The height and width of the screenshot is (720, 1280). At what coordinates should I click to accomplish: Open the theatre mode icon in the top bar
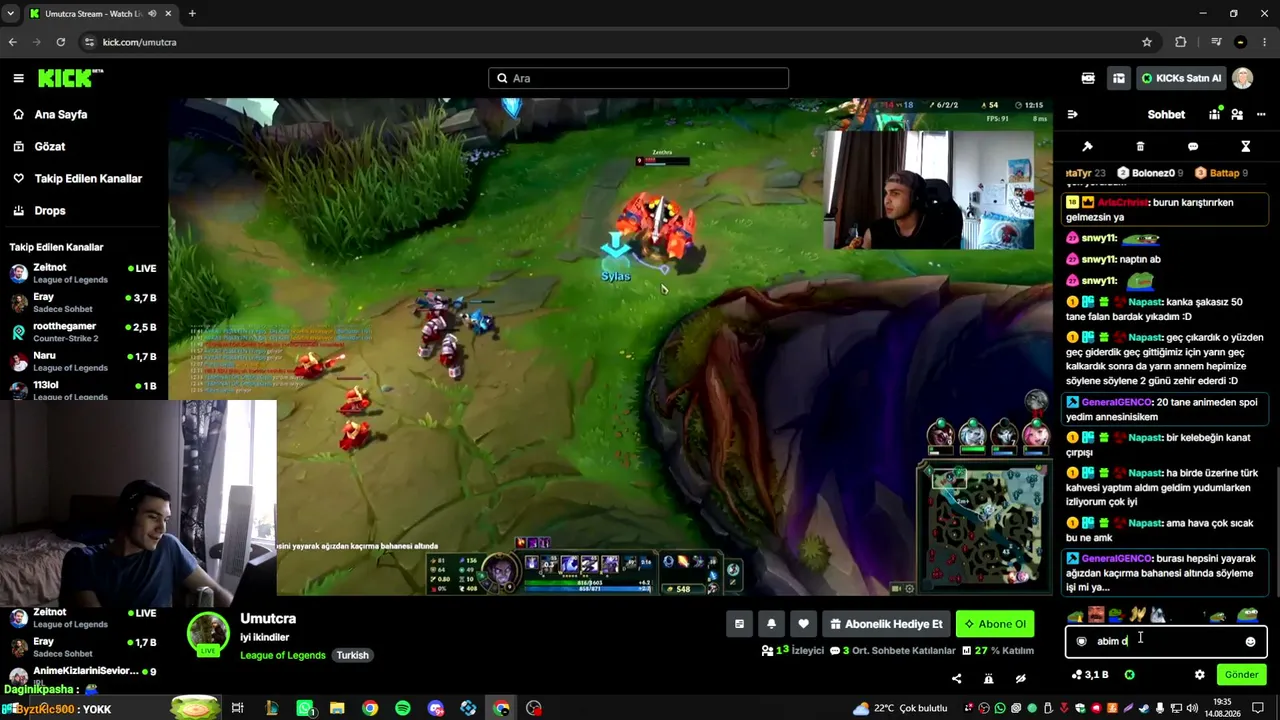coord(1088,78)
